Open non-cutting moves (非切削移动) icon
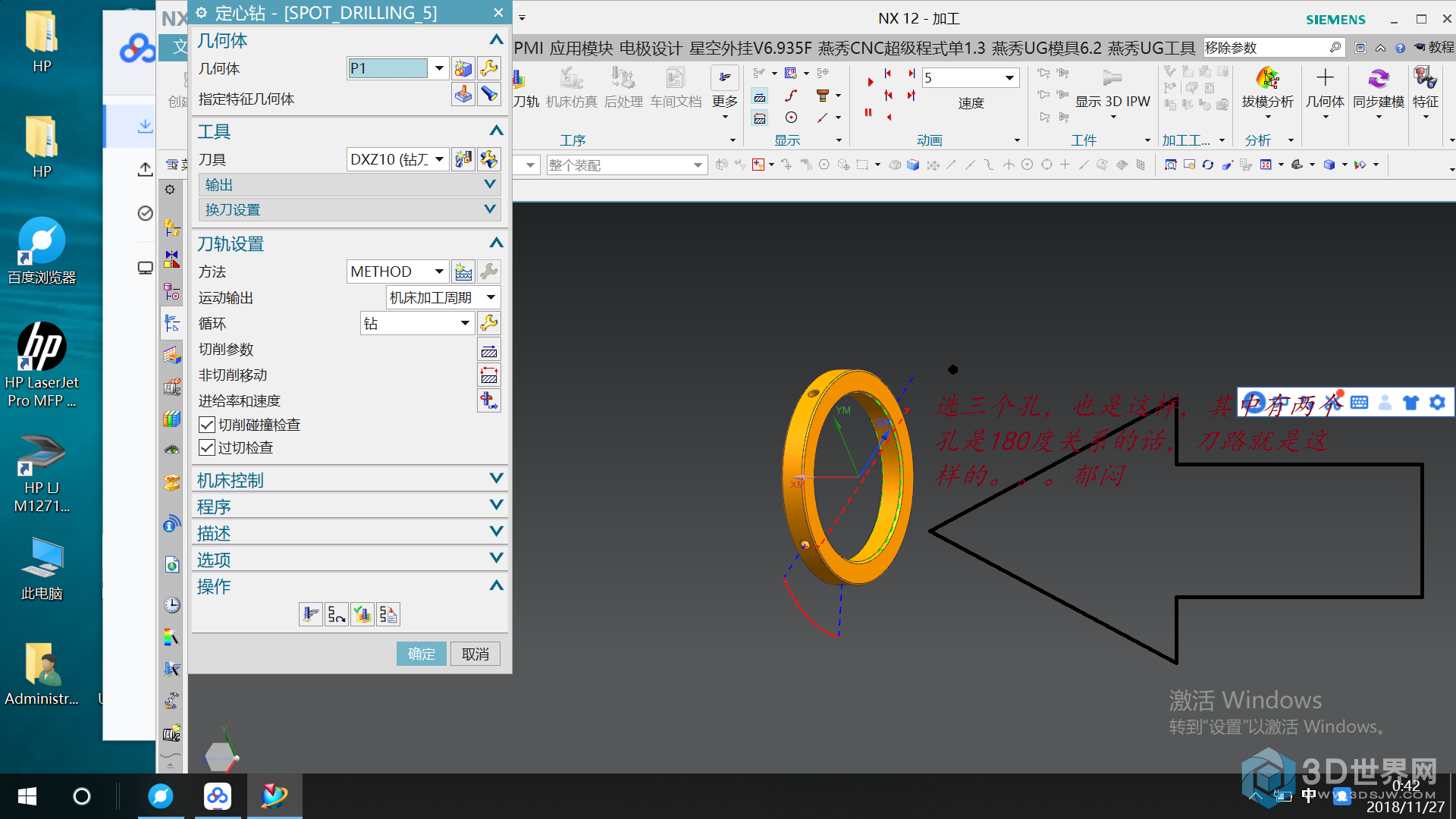Screen dimensions: 1456x819 pos(489,375)
